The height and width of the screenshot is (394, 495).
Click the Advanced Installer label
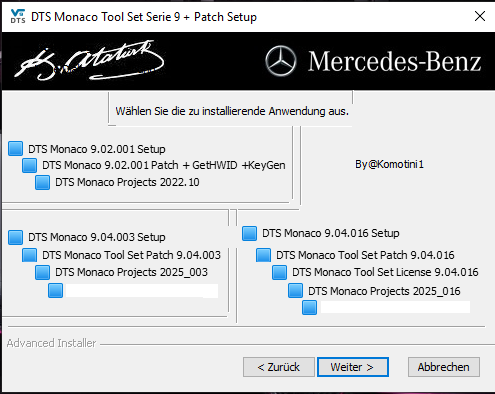51,343
